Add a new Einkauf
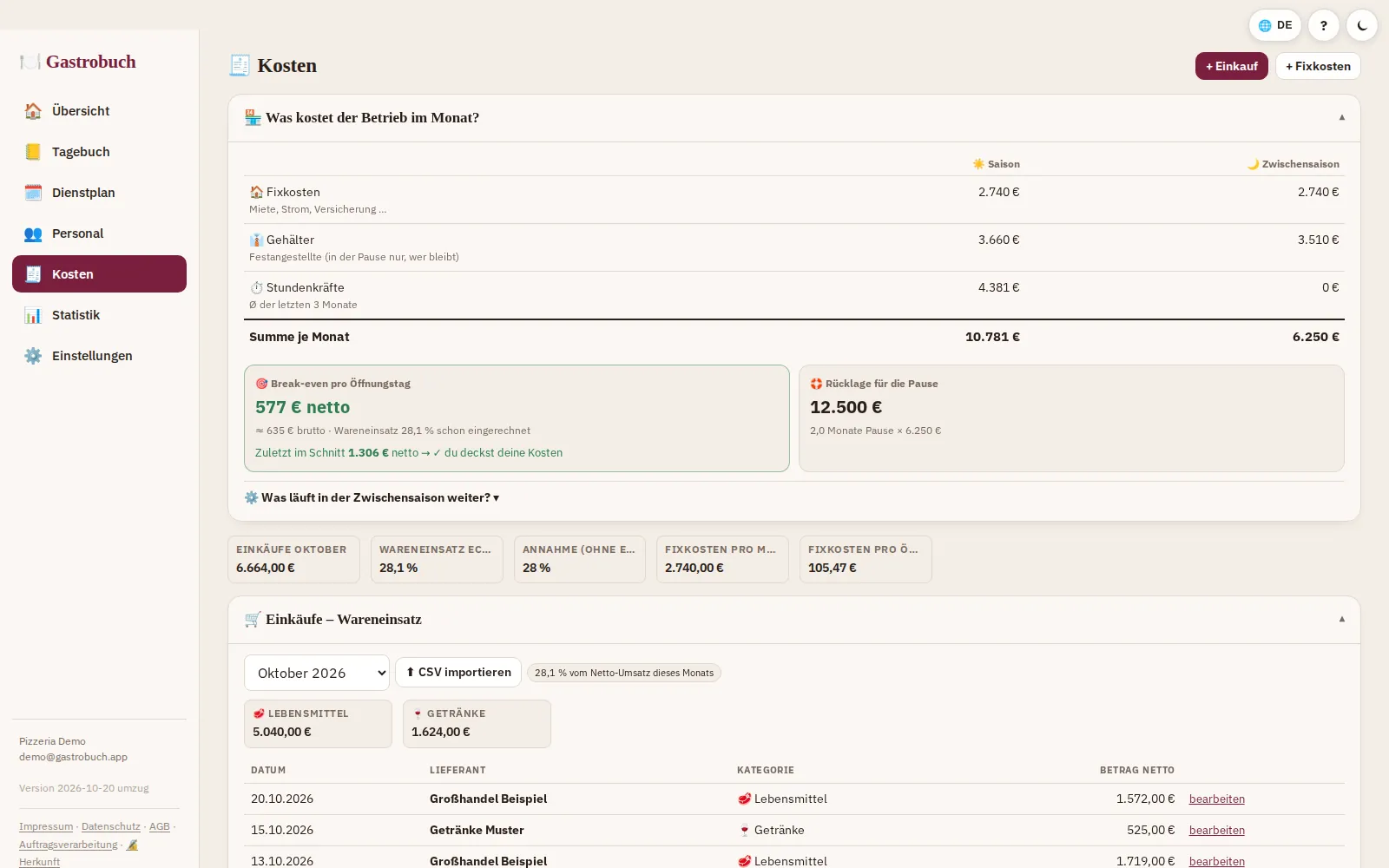Image resolution: width=1389 pixels, height=868 pixels. click(1231, 66)
